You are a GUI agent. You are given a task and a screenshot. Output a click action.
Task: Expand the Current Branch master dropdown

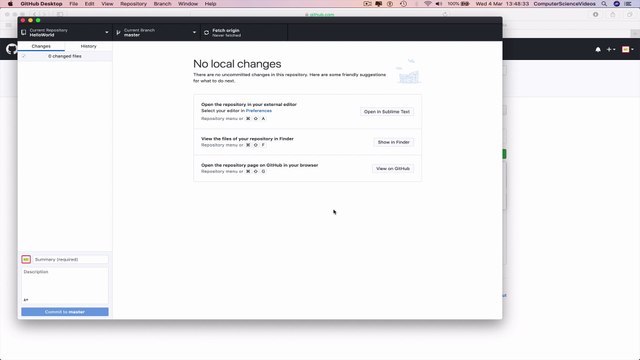(156, 33)
